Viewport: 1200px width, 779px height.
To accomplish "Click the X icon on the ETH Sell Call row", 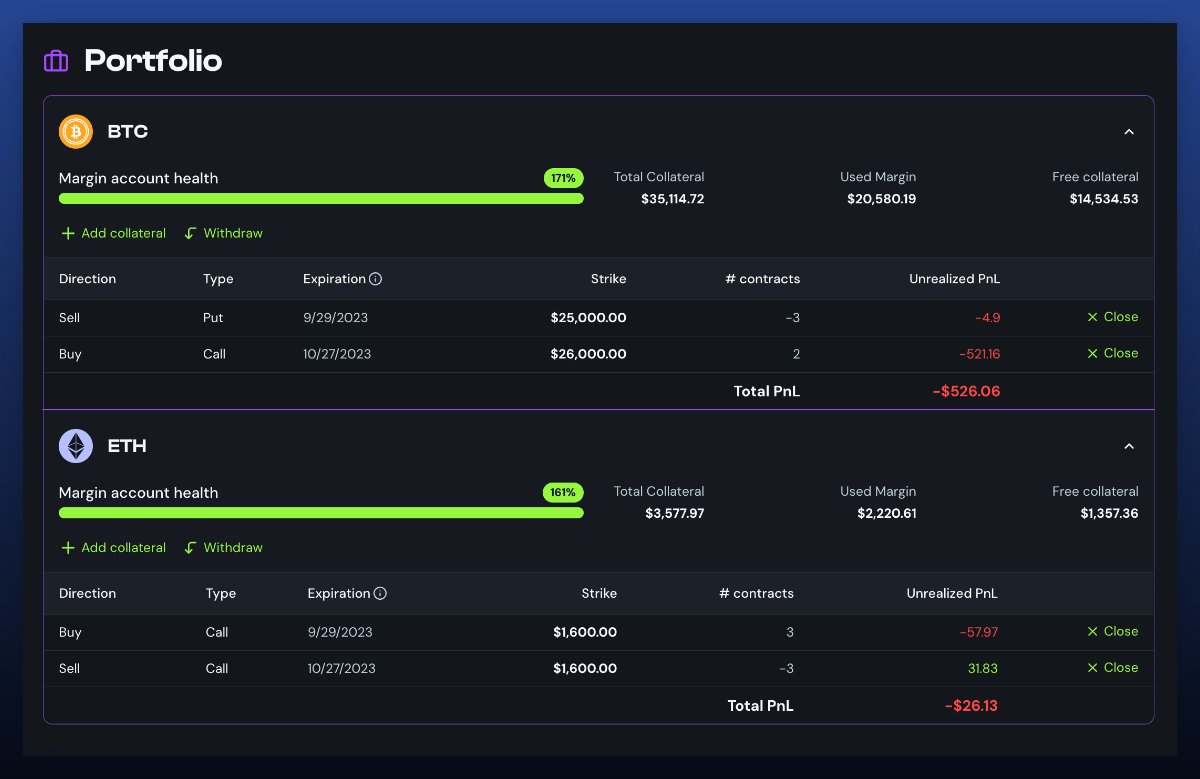I will tap(1092, 668).
